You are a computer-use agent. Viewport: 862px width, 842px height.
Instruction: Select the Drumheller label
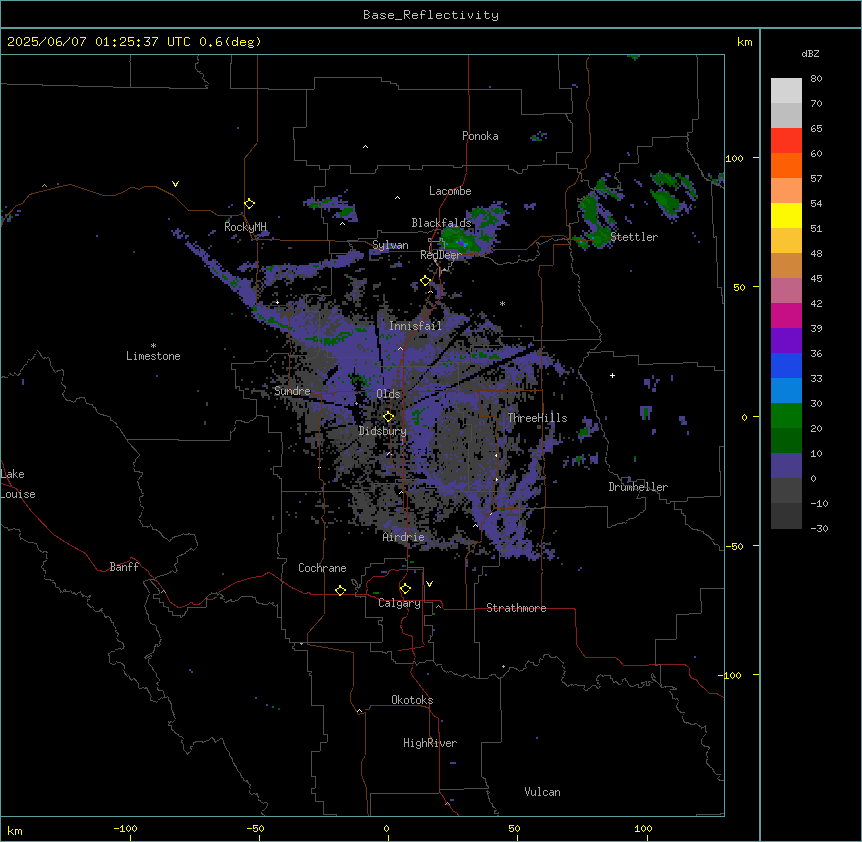click(638, 487)
